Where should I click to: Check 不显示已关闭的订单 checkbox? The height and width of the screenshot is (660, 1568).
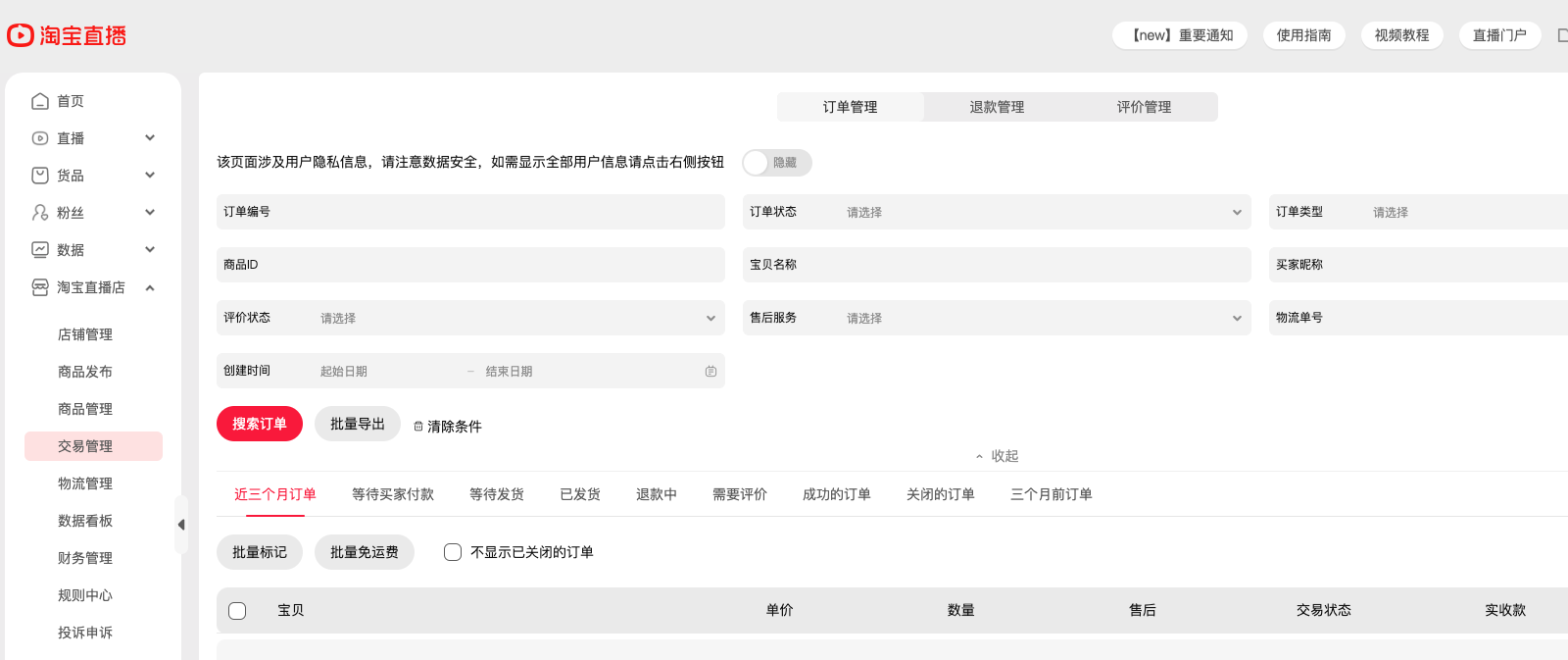(x=453, y=552)
